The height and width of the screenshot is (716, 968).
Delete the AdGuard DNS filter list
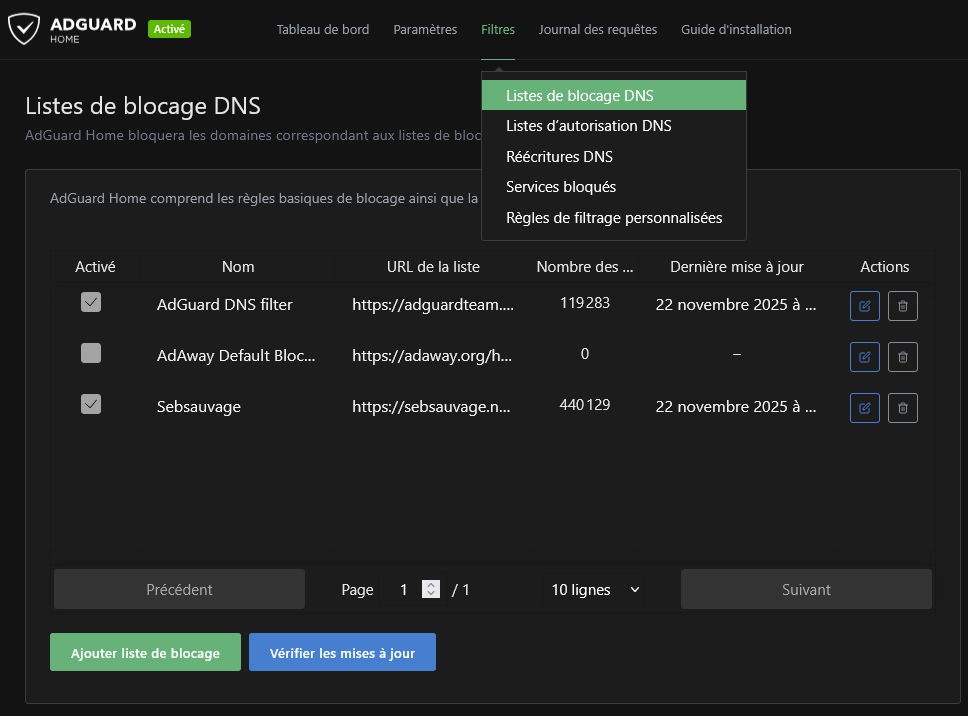pos(903,306)
